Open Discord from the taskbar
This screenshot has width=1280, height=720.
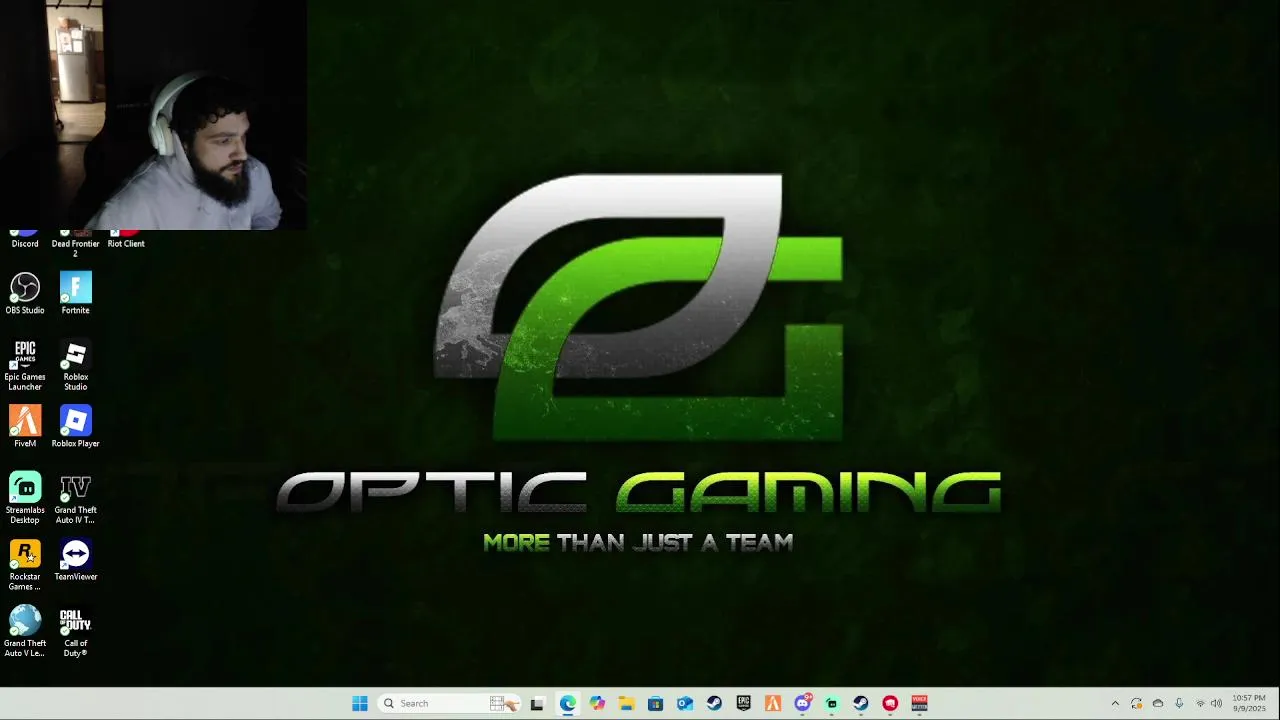[x=802, y=703]
